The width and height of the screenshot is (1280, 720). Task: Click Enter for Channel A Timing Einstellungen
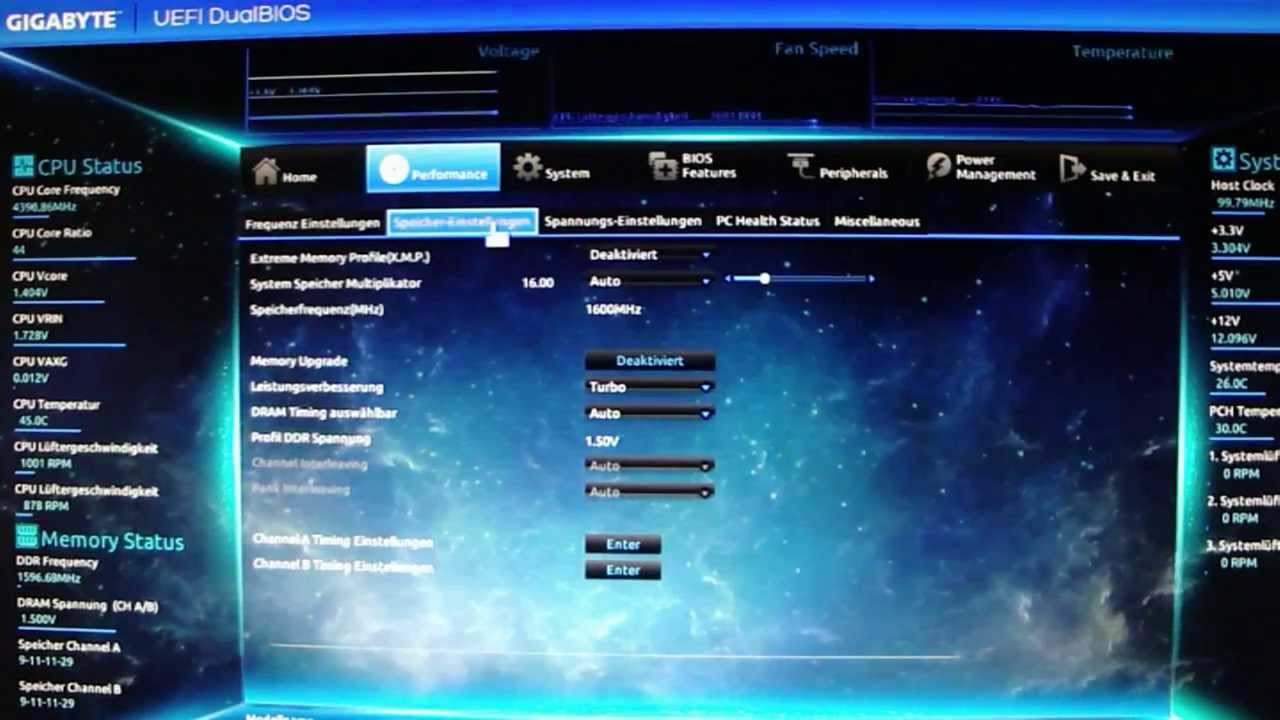(623, 544)
